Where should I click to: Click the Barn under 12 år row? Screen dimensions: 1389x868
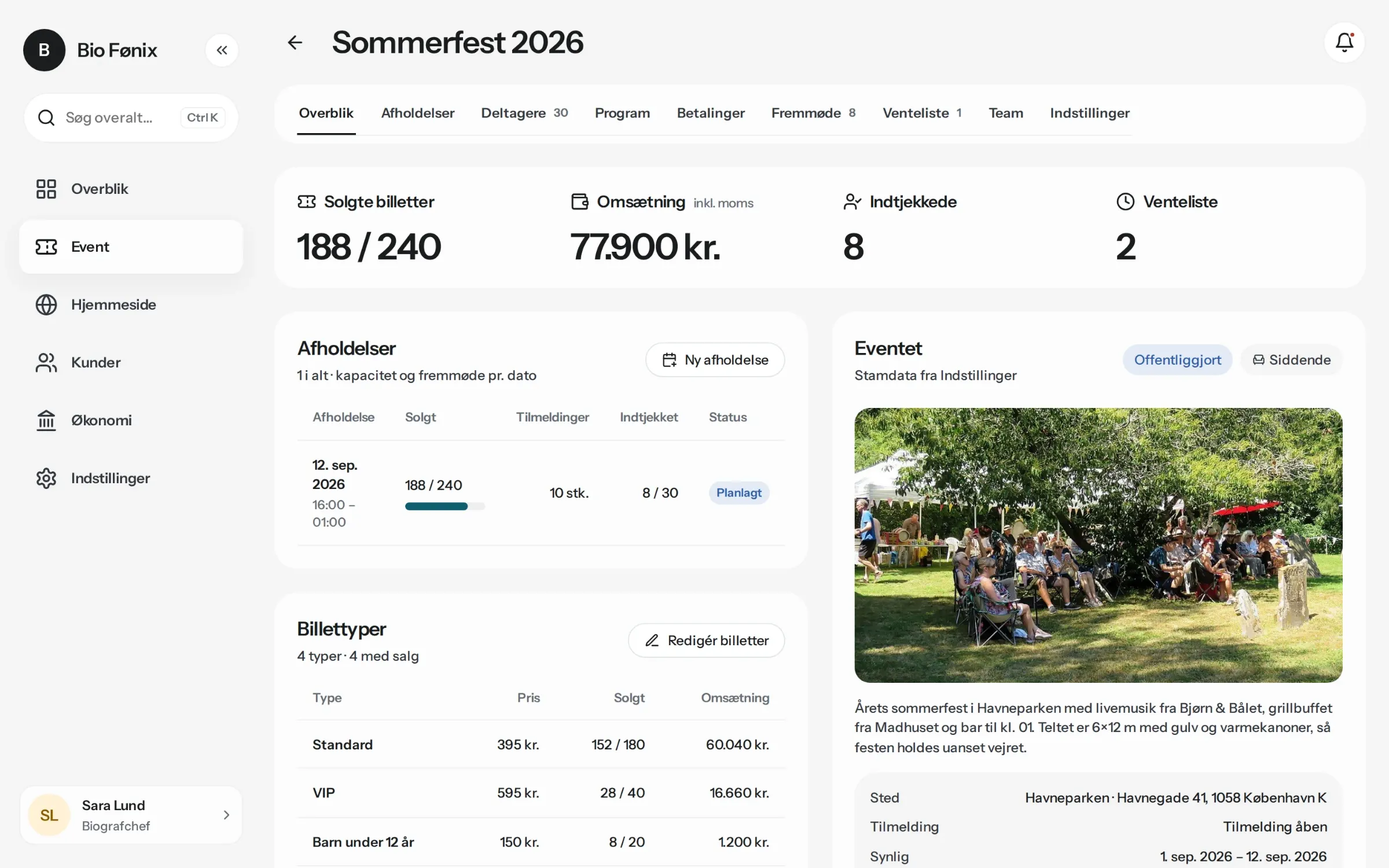pos(541,842)
